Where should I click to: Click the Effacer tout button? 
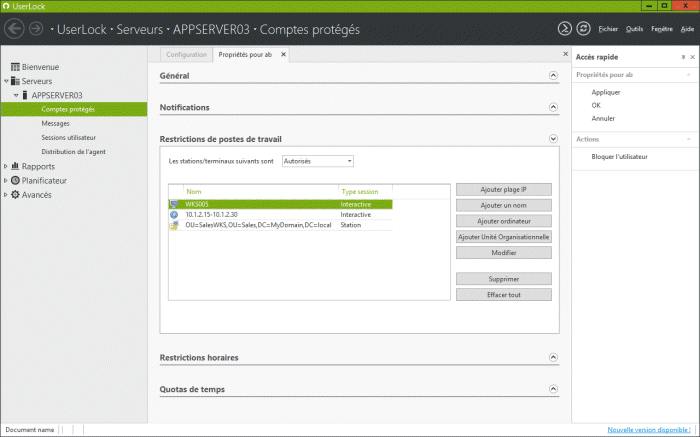(504, 295)
